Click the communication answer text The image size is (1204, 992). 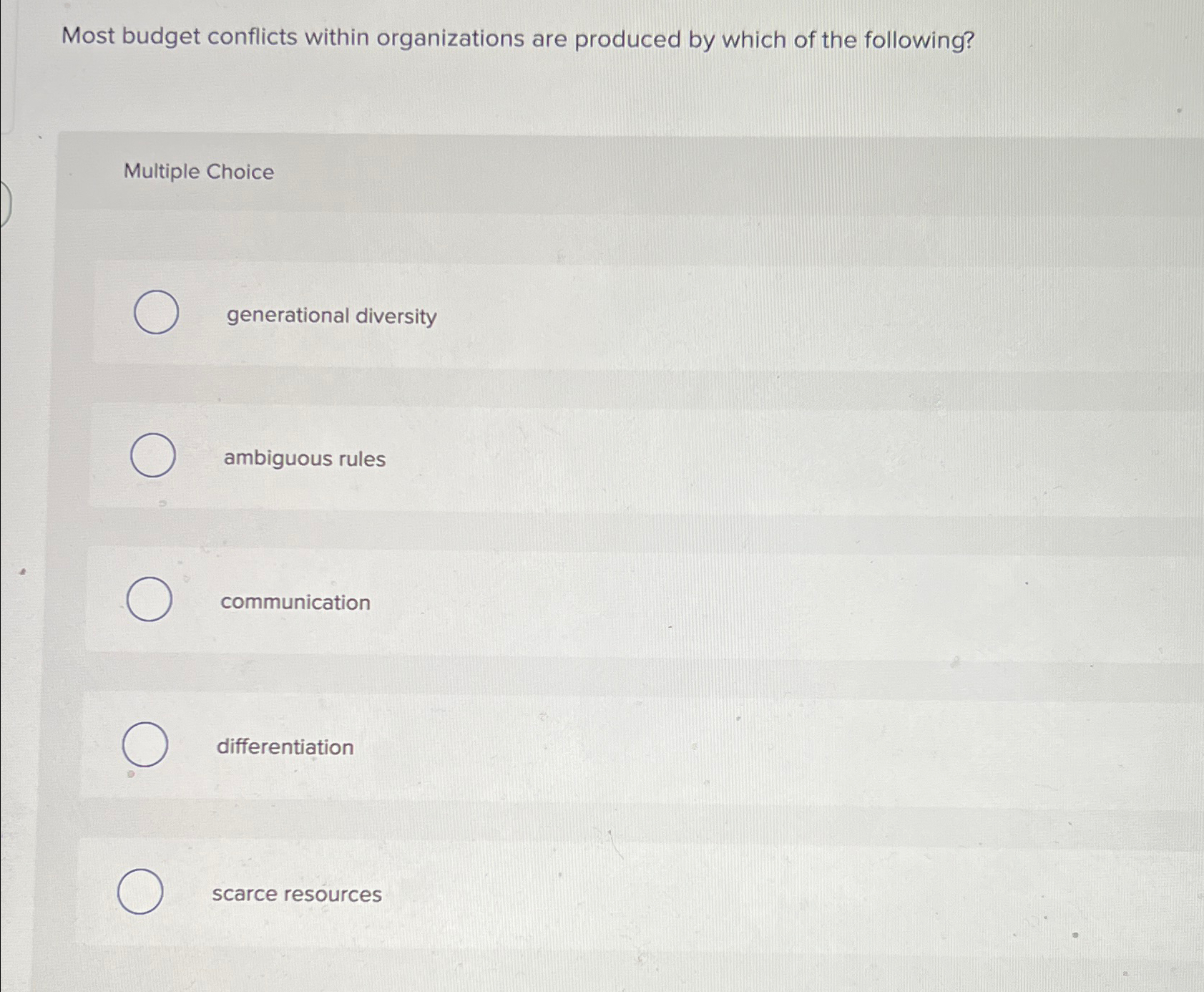point(295,603)
